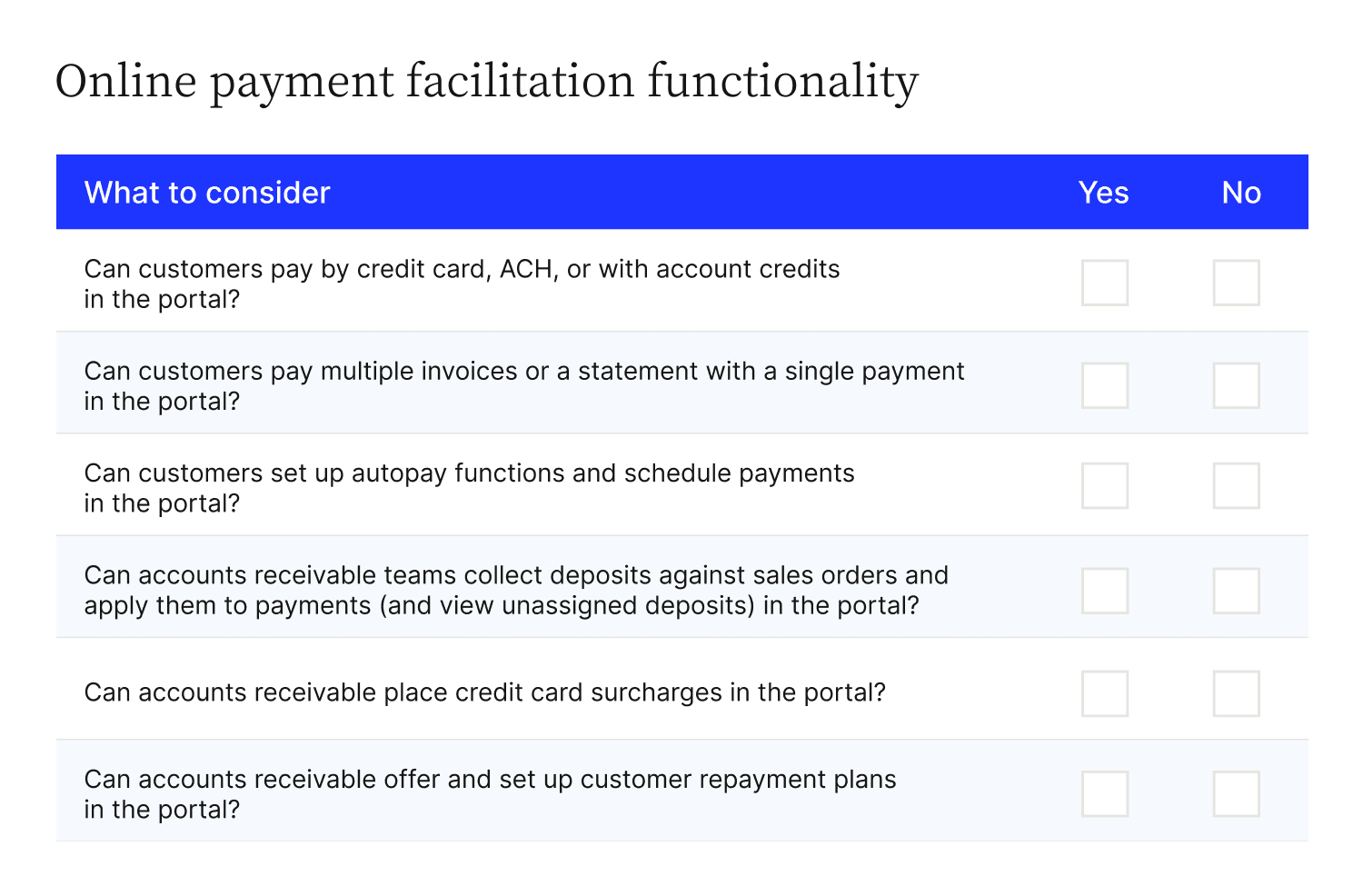Click the credit card surcharges question text
This screenshot has width=1363, height=896.
484,692
